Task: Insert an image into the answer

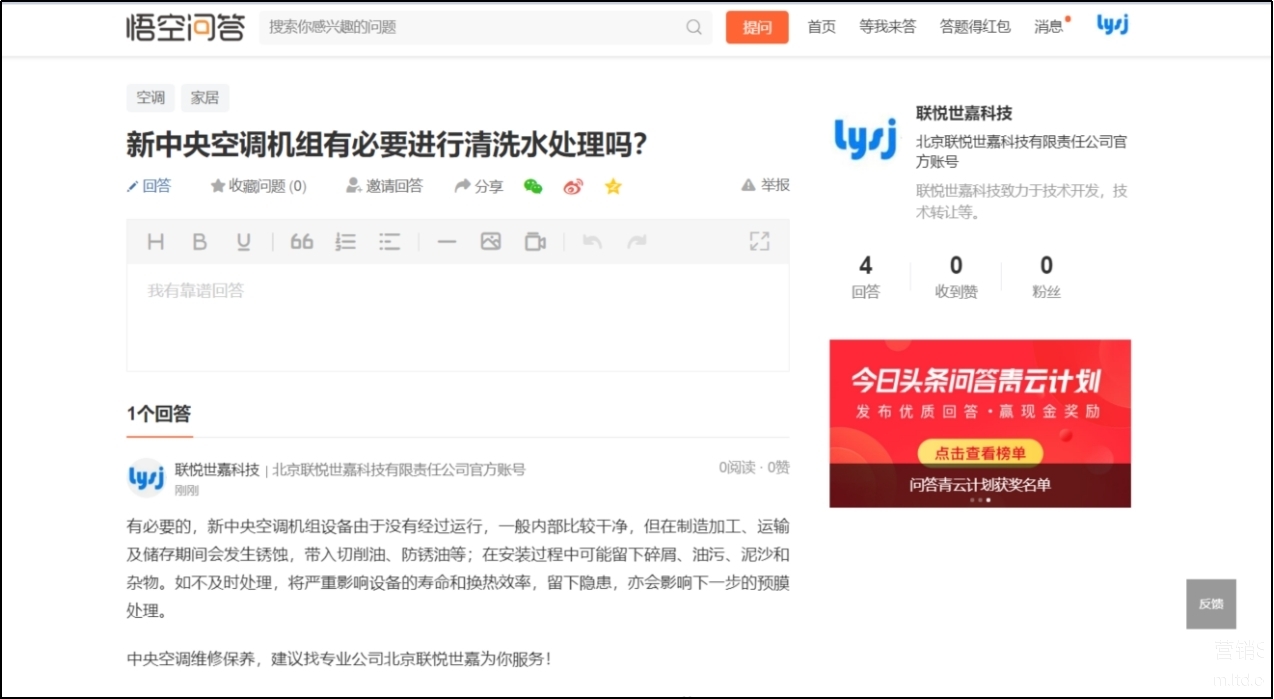Action: point(490,241)
